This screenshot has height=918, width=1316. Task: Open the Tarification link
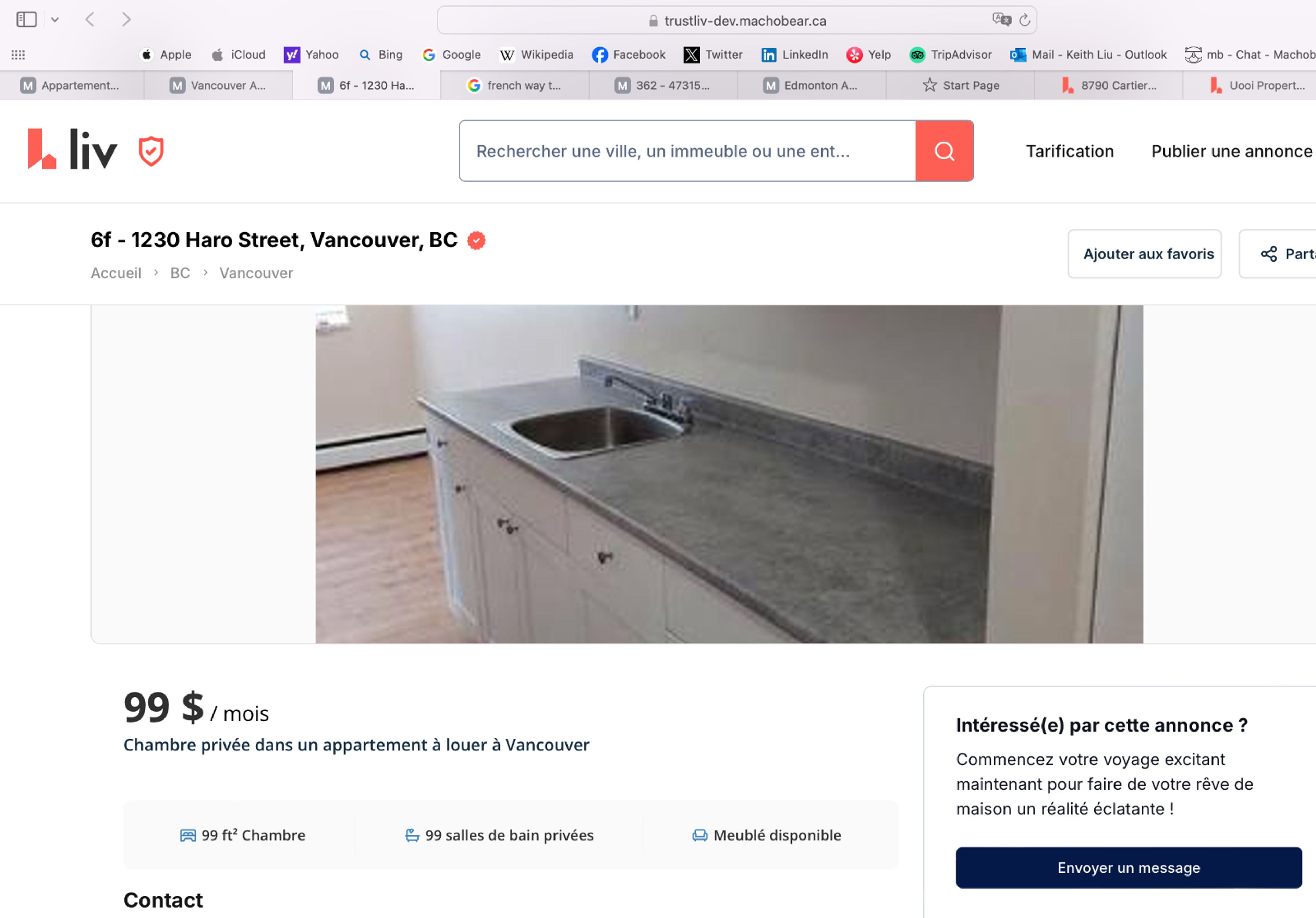coord(1069,151)
